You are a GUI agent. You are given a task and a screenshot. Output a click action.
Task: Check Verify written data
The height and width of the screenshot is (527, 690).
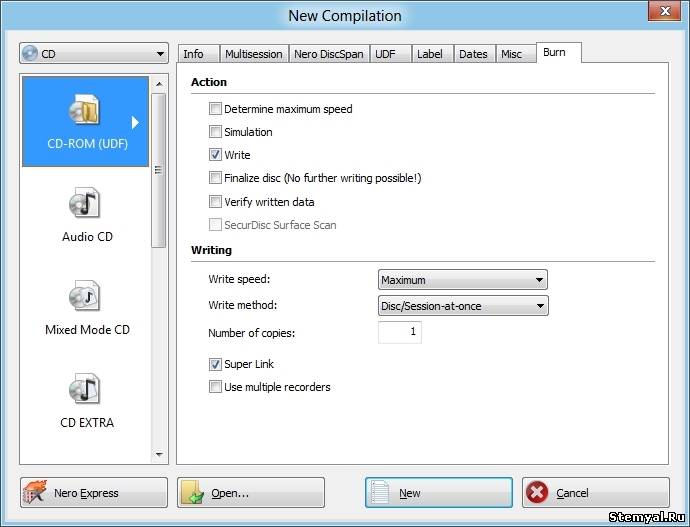tap(215, 201)
